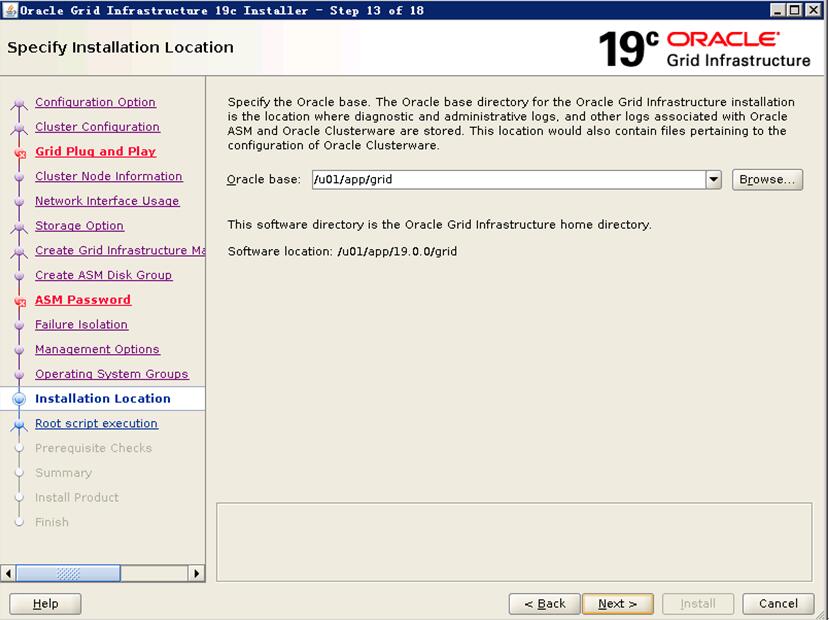Go Back to the previous step

545,604
